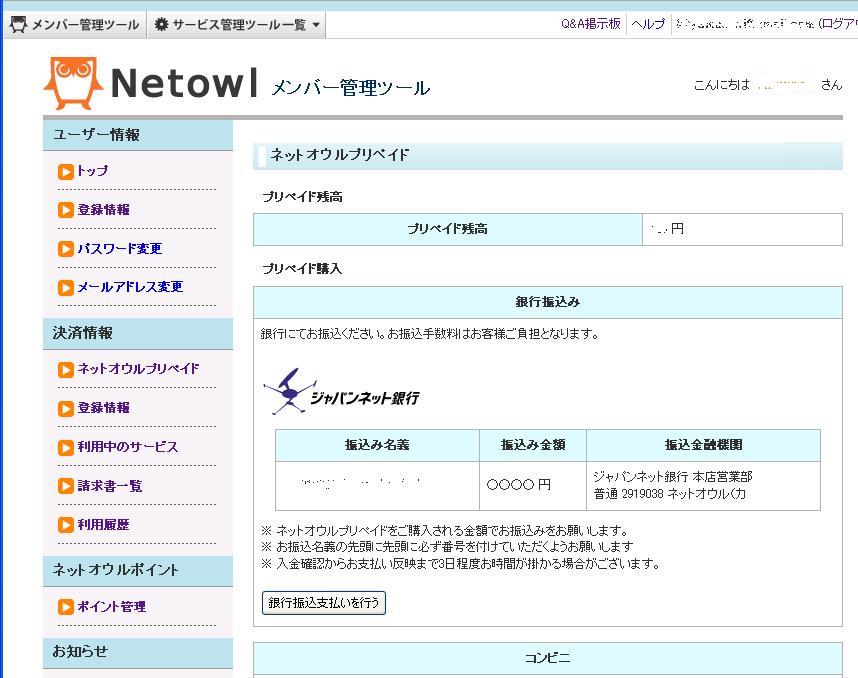
Task: Select ネットオウルプリペイド in the sidebar
Action: pos(138,369)
